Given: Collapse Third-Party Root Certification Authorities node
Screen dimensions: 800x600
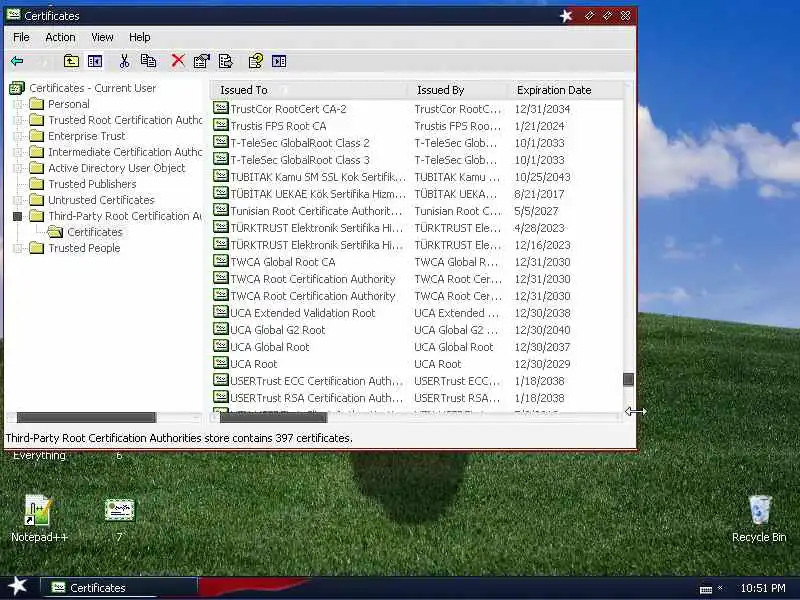Looking at the screenshot, I should pyautogui.click(x=18, y=216).
